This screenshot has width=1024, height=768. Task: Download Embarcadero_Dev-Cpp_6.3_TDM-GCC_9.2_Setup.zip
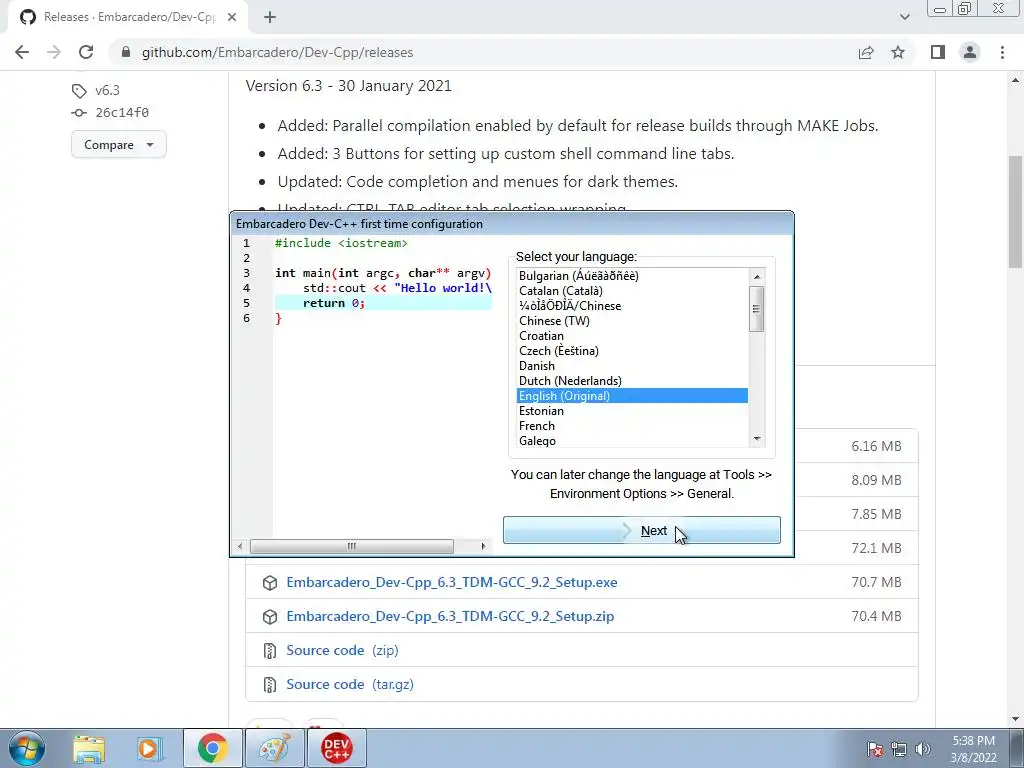pyautogui.click(x=450, y=616)
